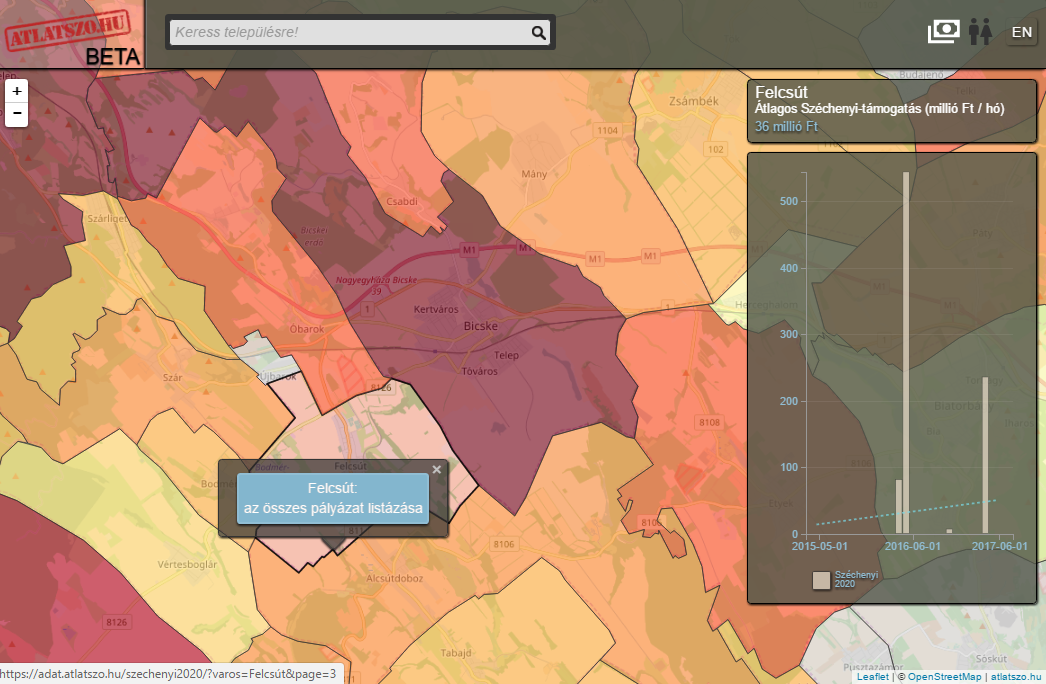Close the Felcsút popup

tap(436, 469)
